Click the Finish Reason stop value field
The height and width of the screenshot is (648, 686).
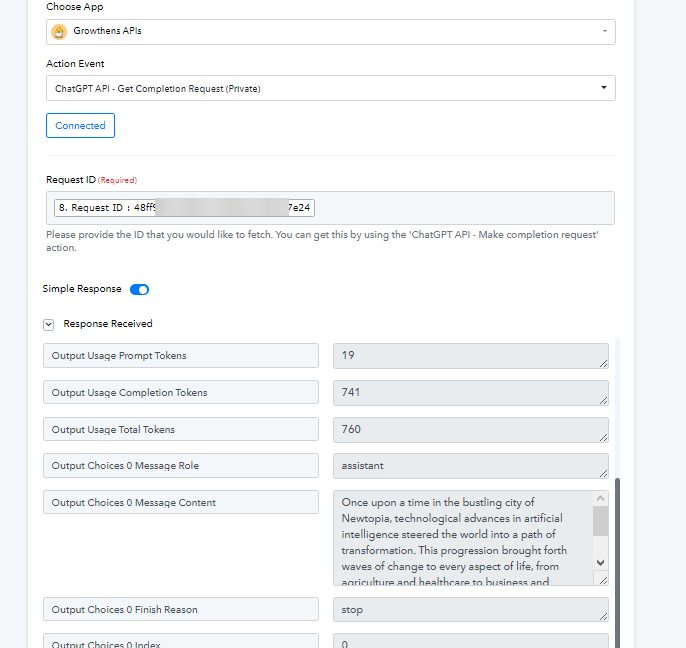click(471, 609)
